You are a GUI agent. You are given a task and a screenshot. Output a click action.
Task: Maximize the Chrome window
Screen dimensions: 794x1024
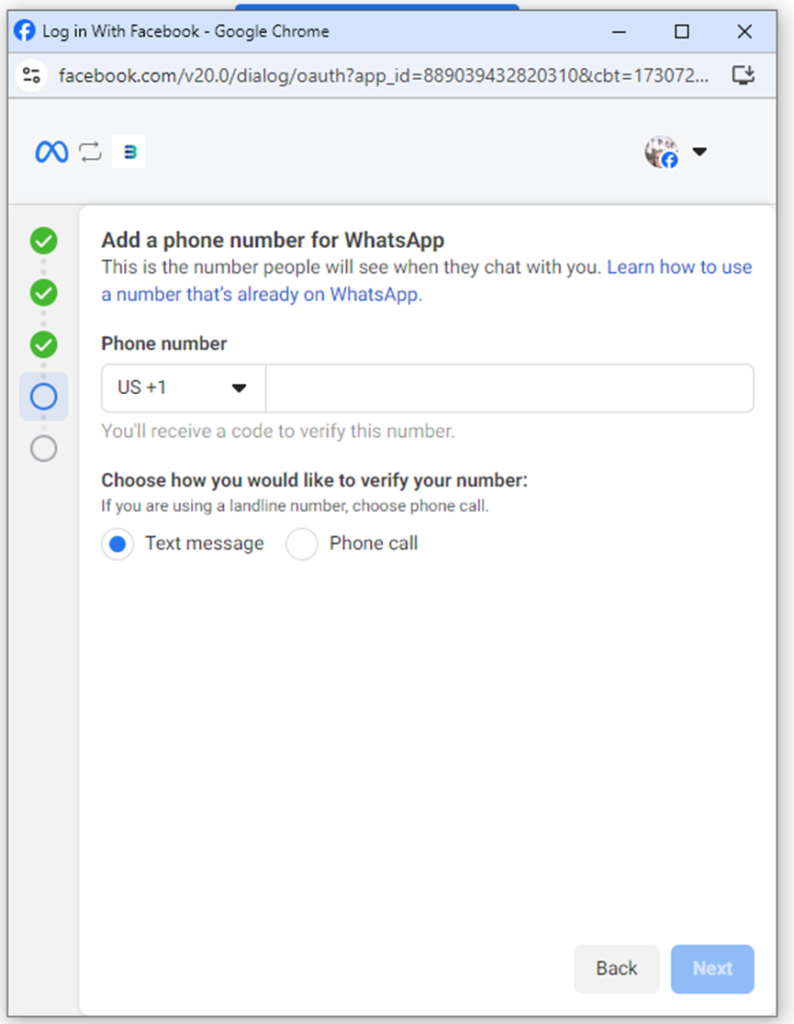682,31
